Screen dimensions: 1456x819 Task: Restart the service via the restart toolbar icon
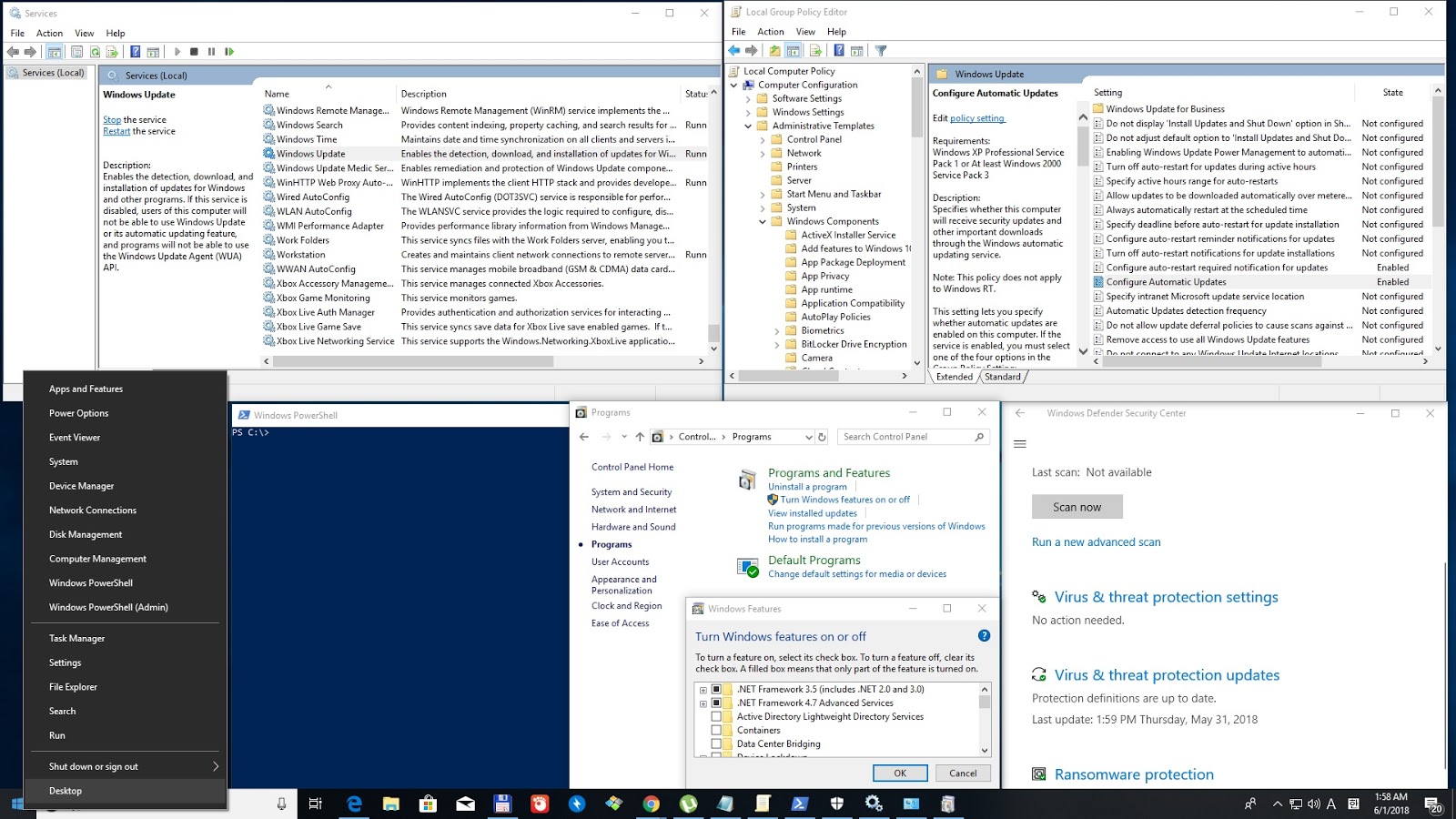pos(229,51)
